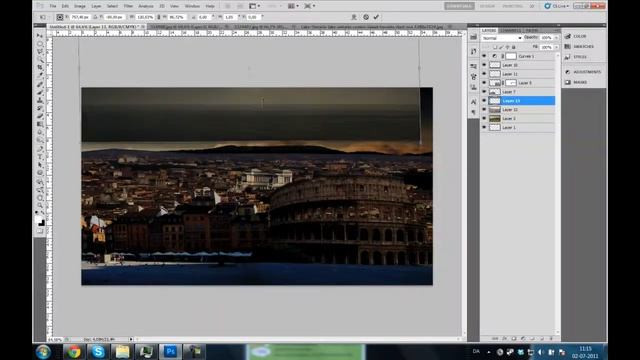This screenshot has height=360, width=640.
Task: Click the zoom percentage field in status bar
Action: 55,339
